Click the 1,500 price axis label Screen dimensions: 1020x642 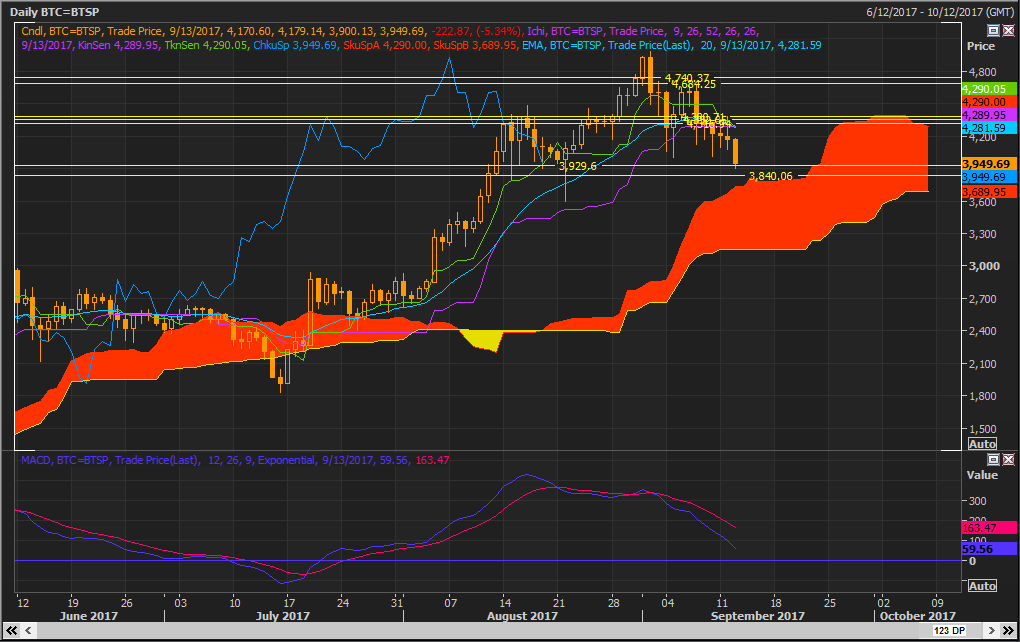[983, 429]
